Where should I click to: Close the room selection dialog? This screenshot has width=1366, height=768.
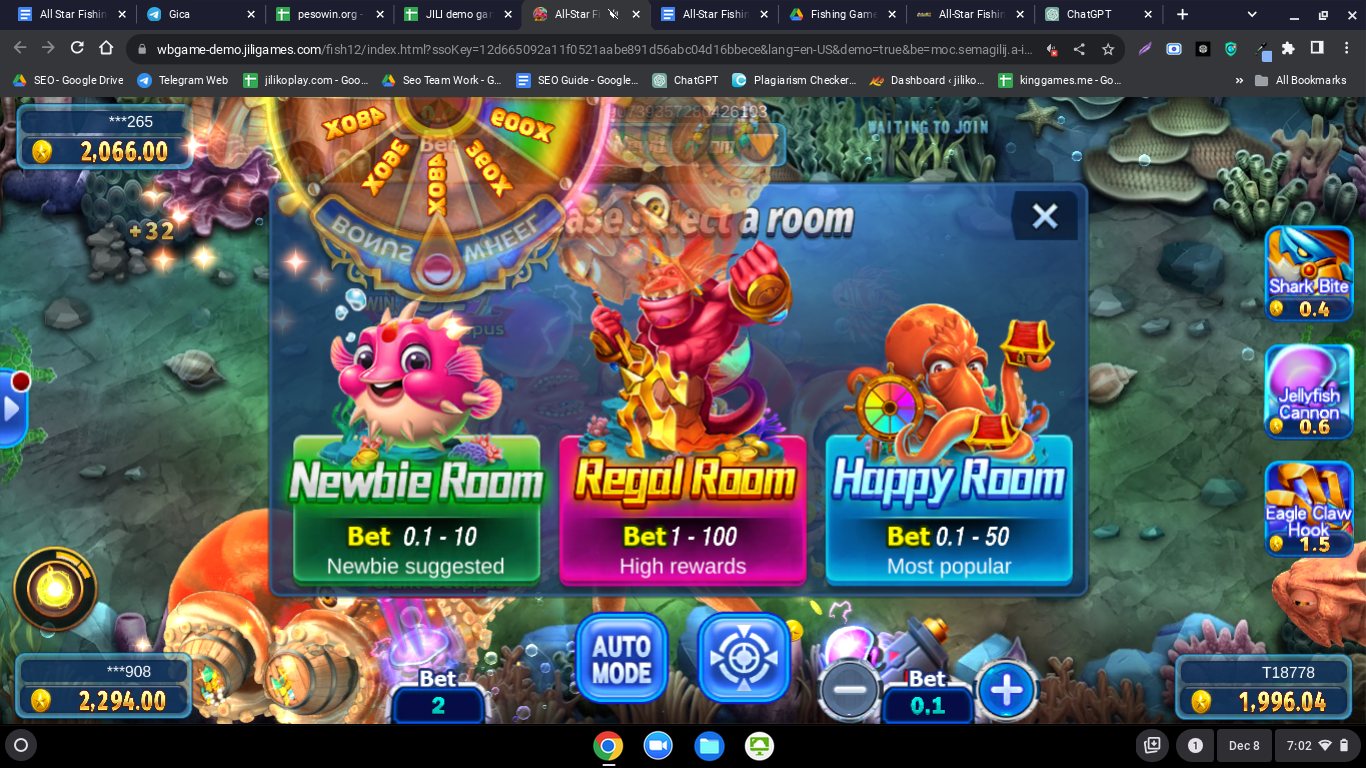point(1044,215)
